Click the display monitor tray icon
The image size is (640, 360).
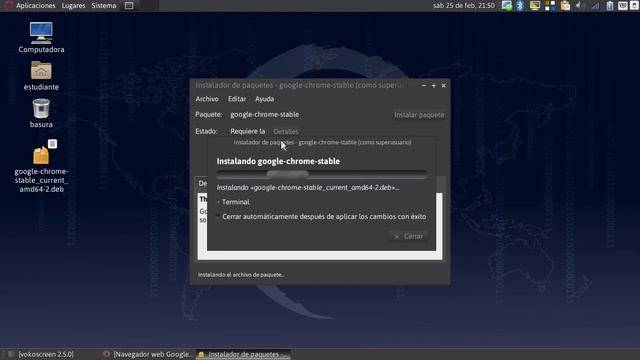coord(535,5)
